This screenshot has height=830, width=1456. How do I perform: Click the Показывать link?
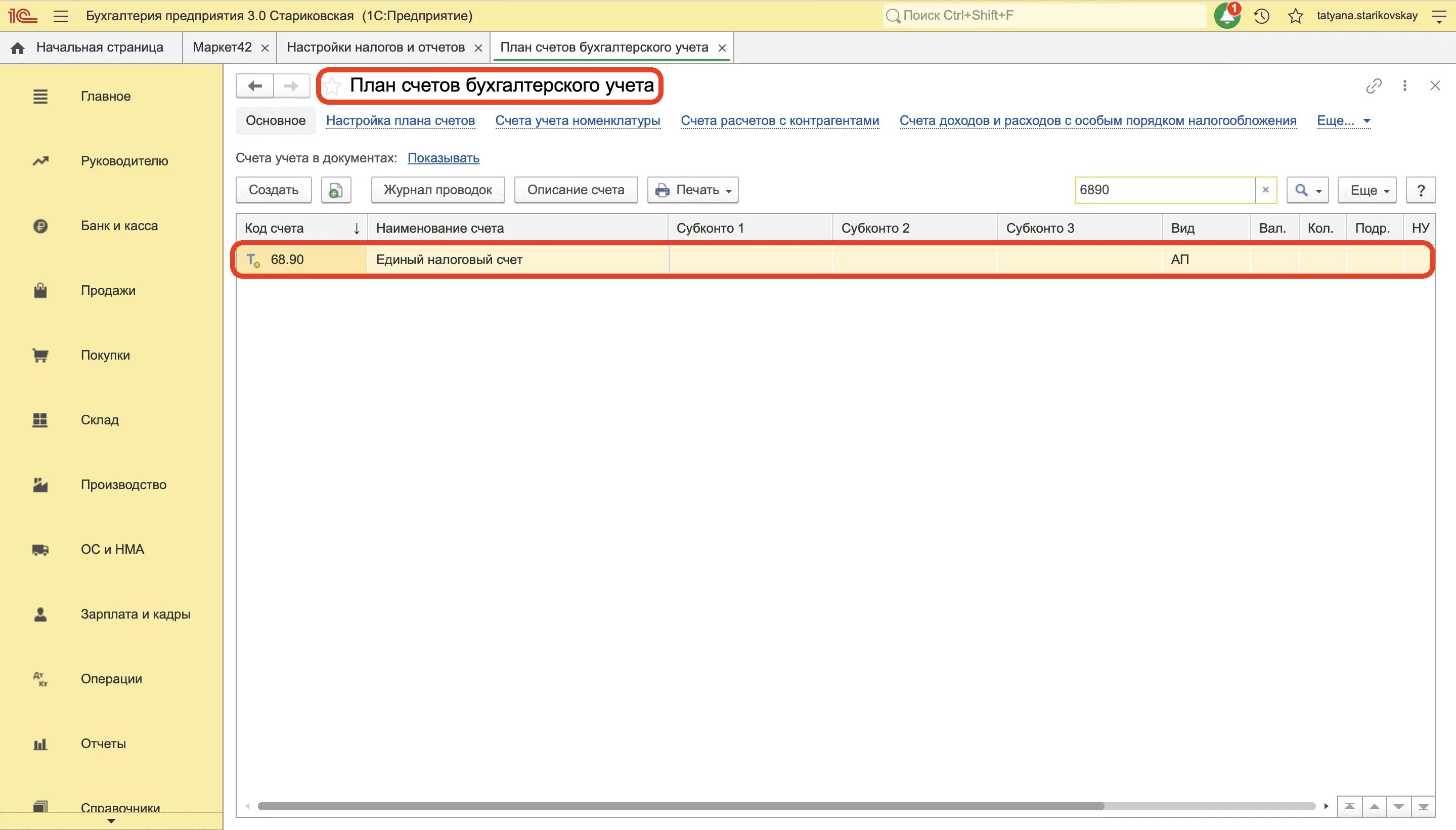point(443,158)
